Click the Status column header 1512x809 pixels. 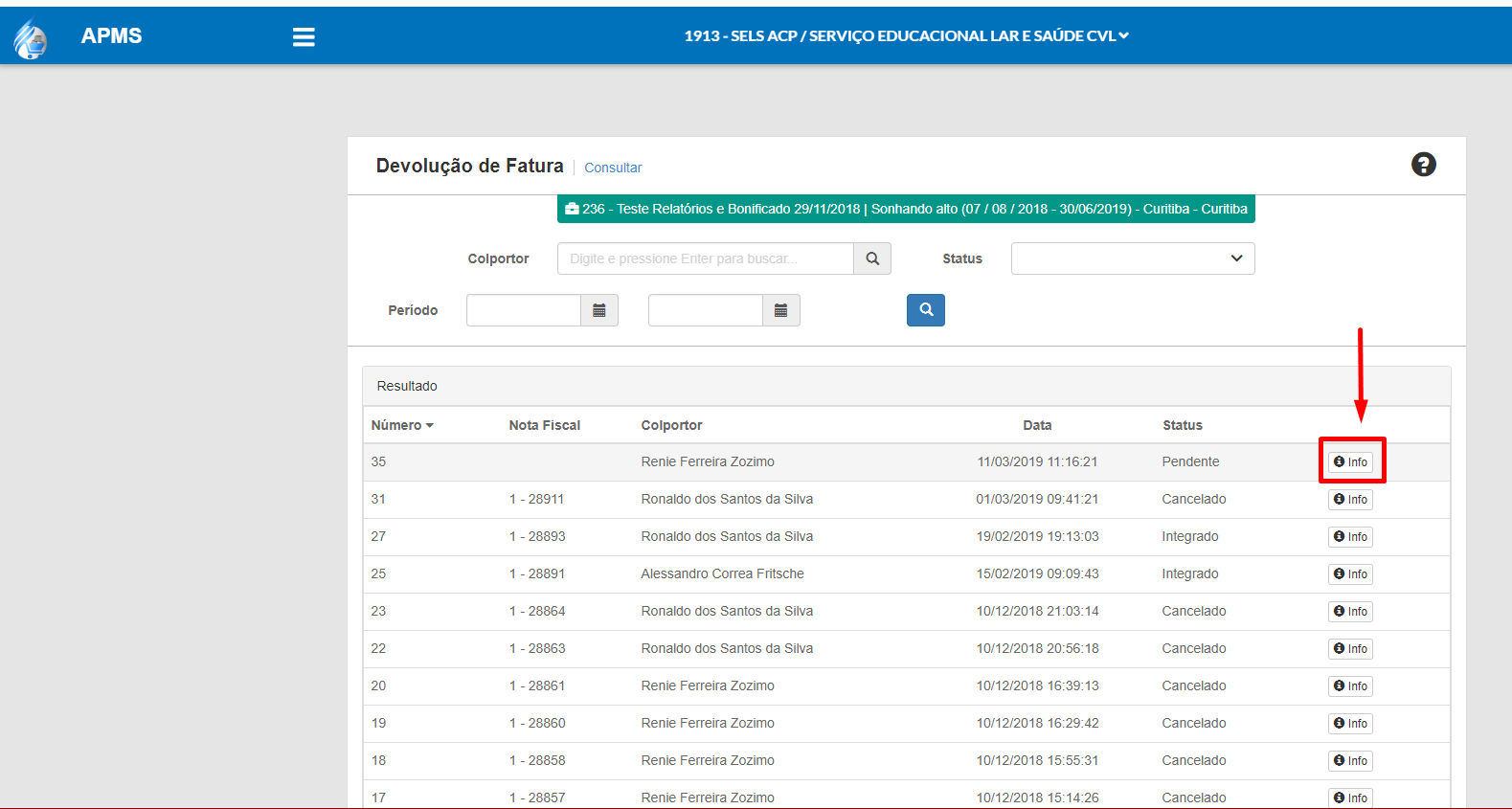point(1183,425)
